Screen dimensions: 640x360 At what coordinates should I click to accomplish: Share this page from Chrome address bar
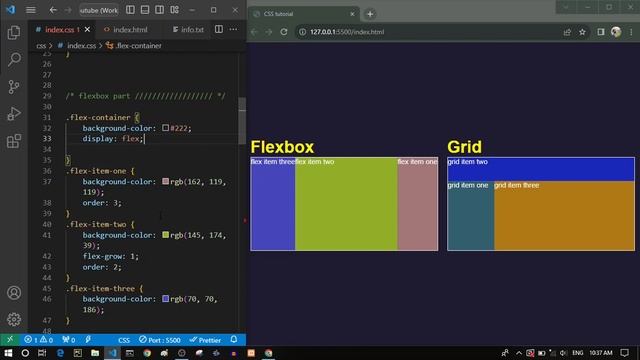point(567,32)
